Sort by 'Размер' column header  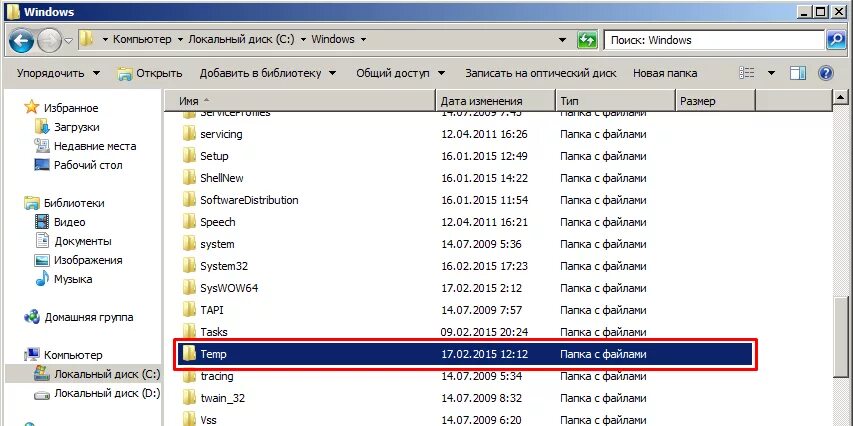point(715,101)
